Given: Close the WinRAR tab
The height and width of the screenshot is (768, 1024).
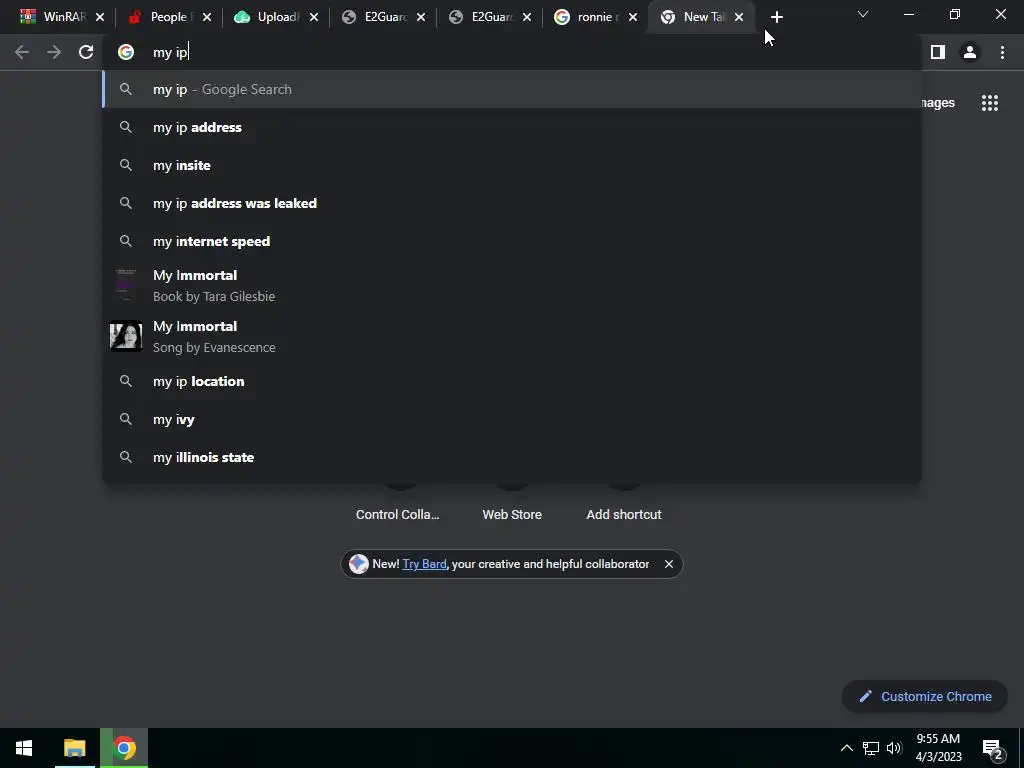Looking at the screenshot, I should [100, 17].
